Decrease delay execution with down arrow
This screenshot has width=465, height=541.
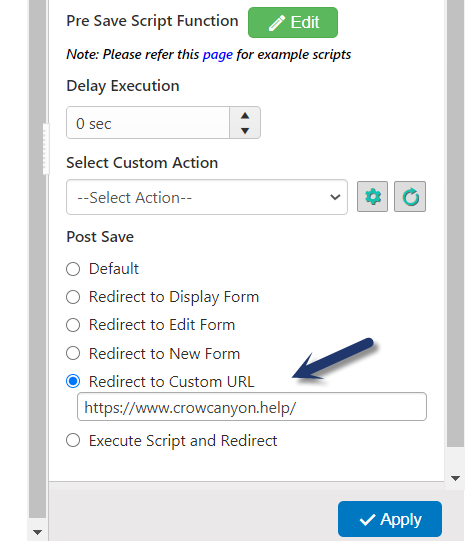245,131
